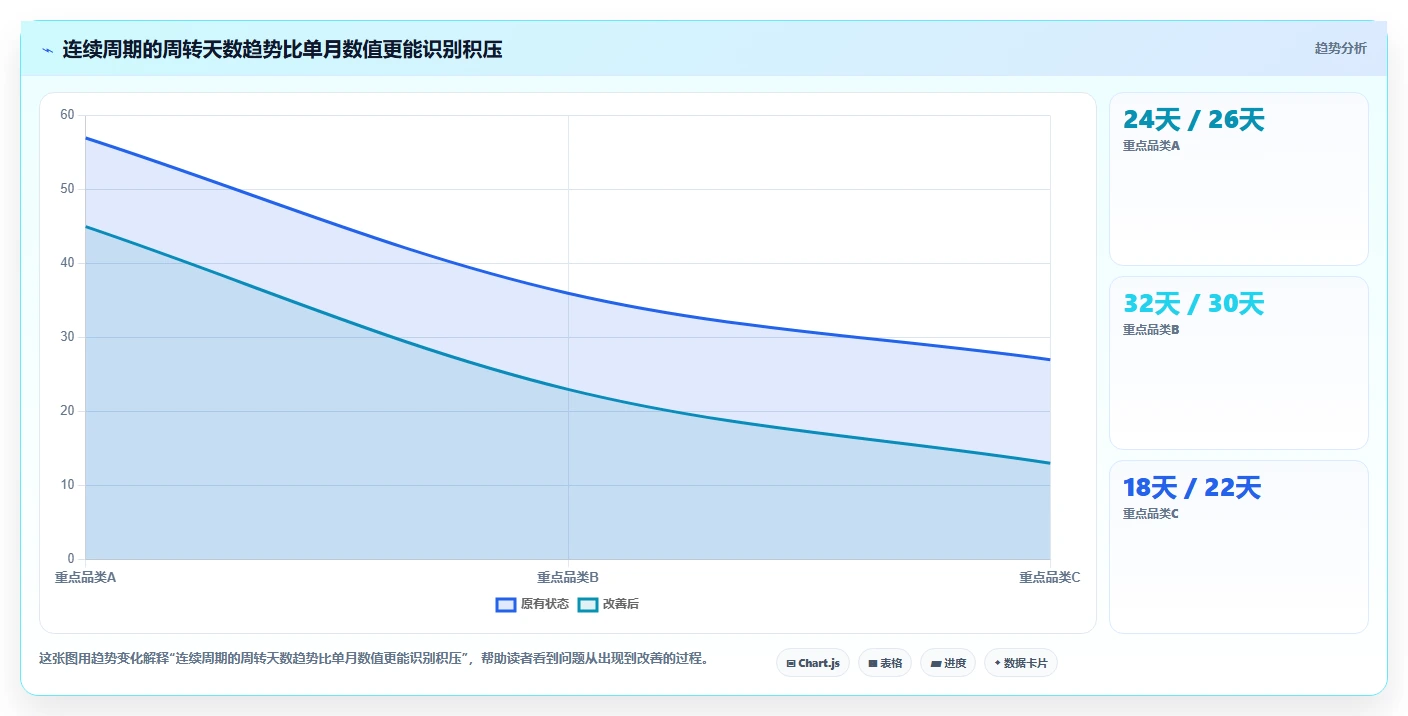Click the 18天 / 22天 value card
Viewport: 1408px width, 716px height.
pos(1239,547)
